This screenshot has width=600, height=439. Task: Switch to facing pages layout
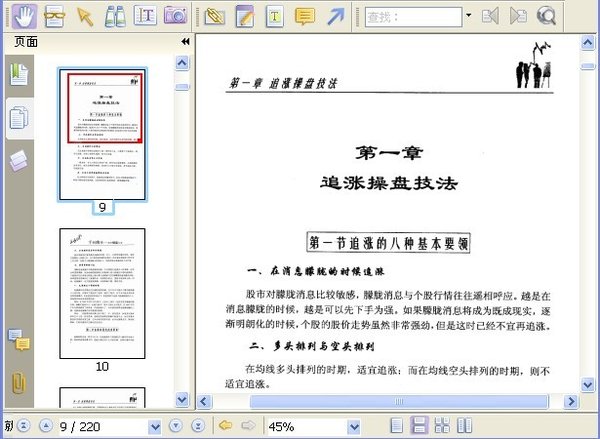coord(465,426)
